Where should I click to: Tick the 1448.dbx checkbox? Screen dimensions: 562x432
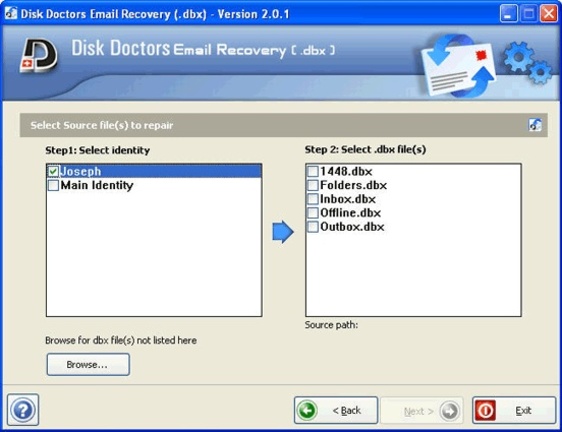[x=313, y=171]
